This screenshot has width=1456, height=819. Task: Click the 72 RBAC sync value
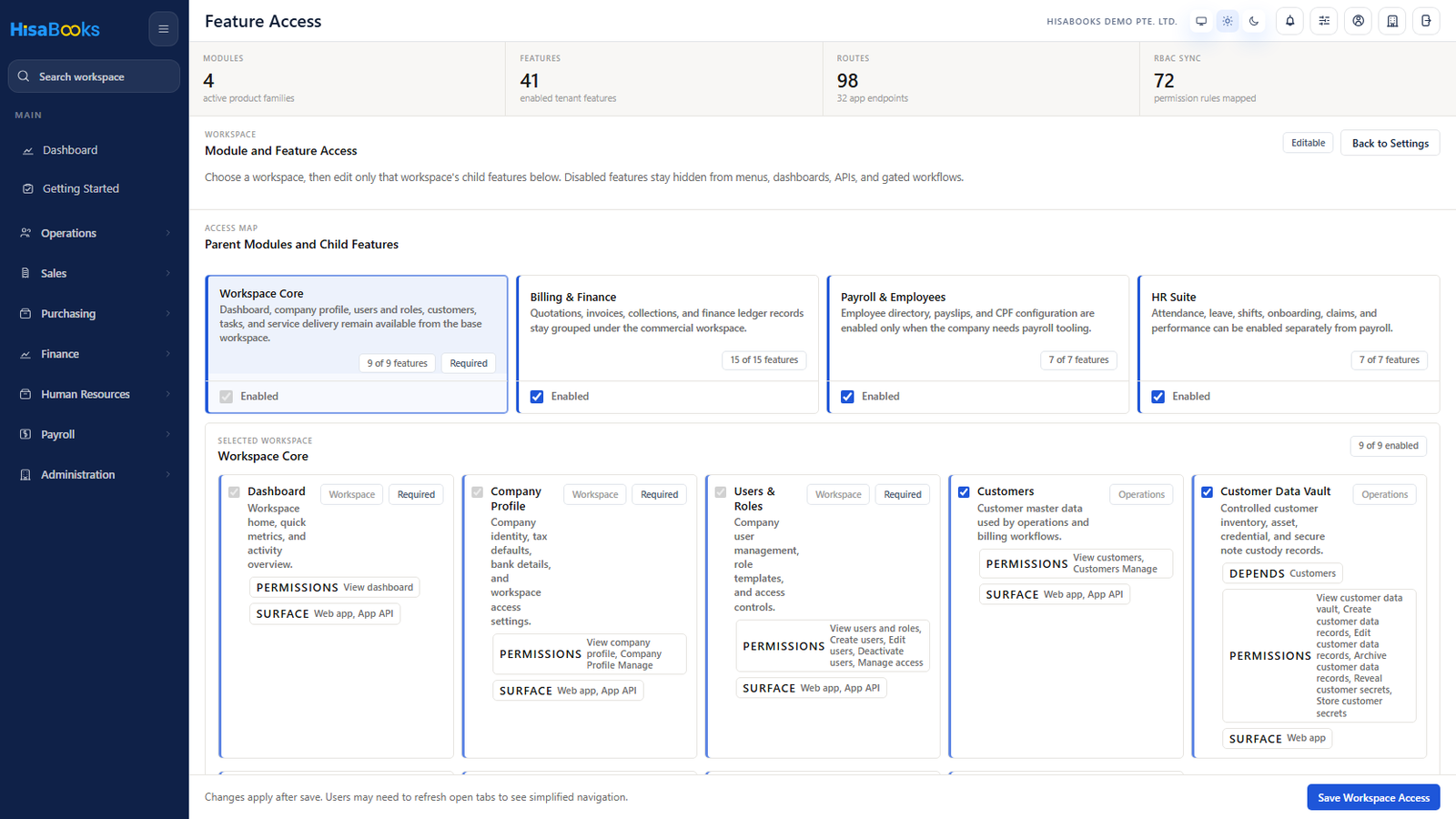[x=1164, y=81]
